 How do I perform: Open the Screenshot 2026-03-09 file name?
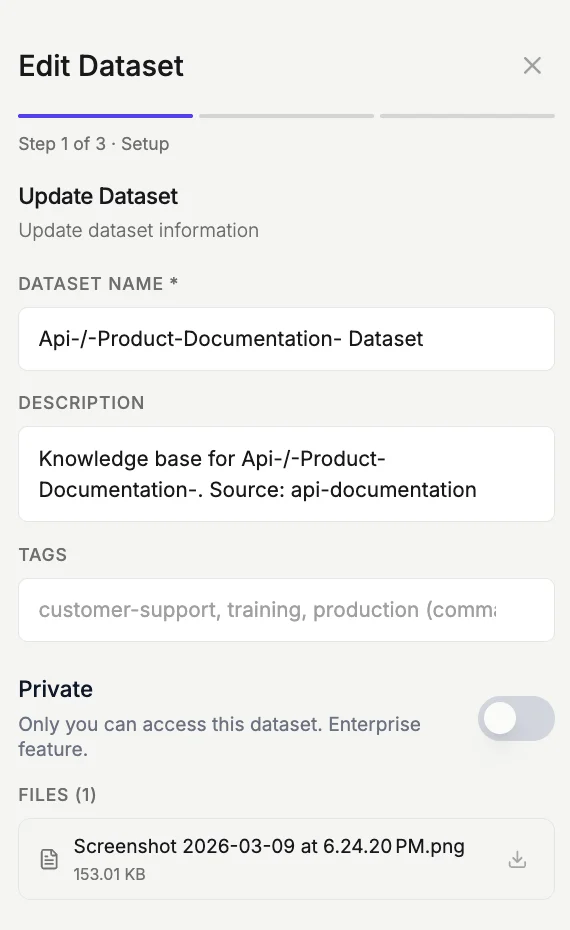[x=269, y=846]
